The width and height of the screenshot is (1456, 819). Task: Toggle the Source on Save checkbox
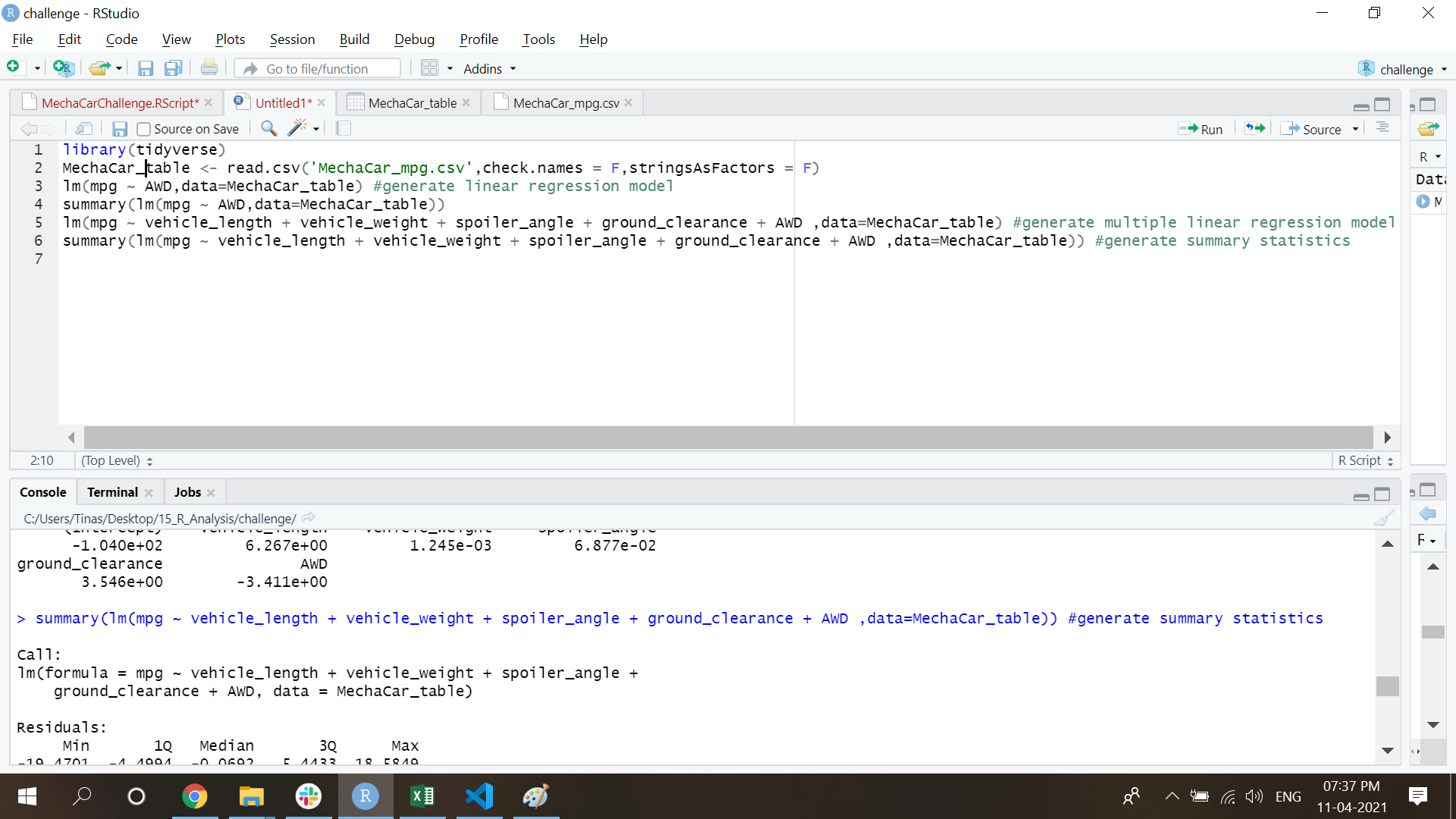144,129
